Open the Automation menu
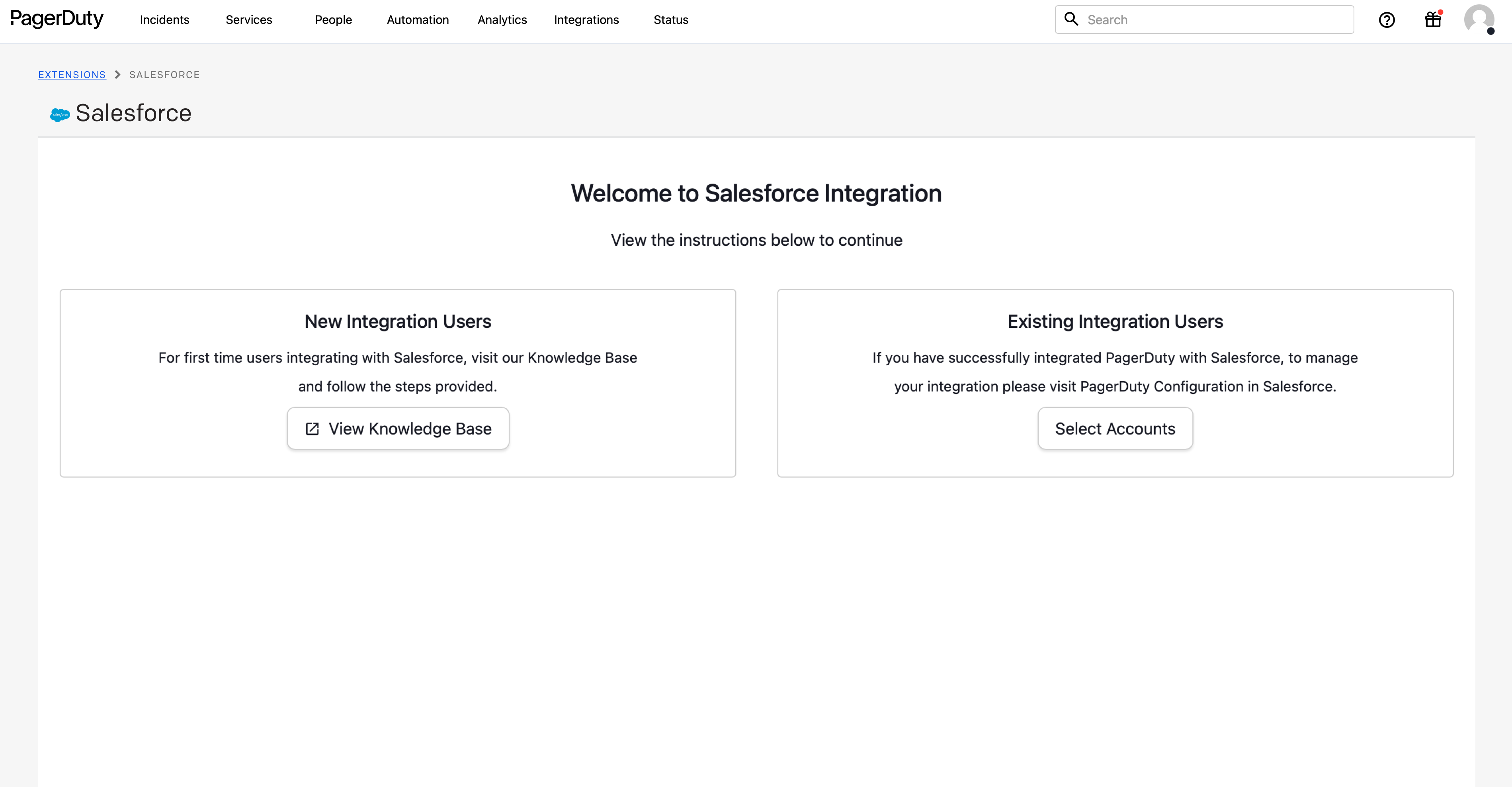1512x787 pixels. point(417,20)
